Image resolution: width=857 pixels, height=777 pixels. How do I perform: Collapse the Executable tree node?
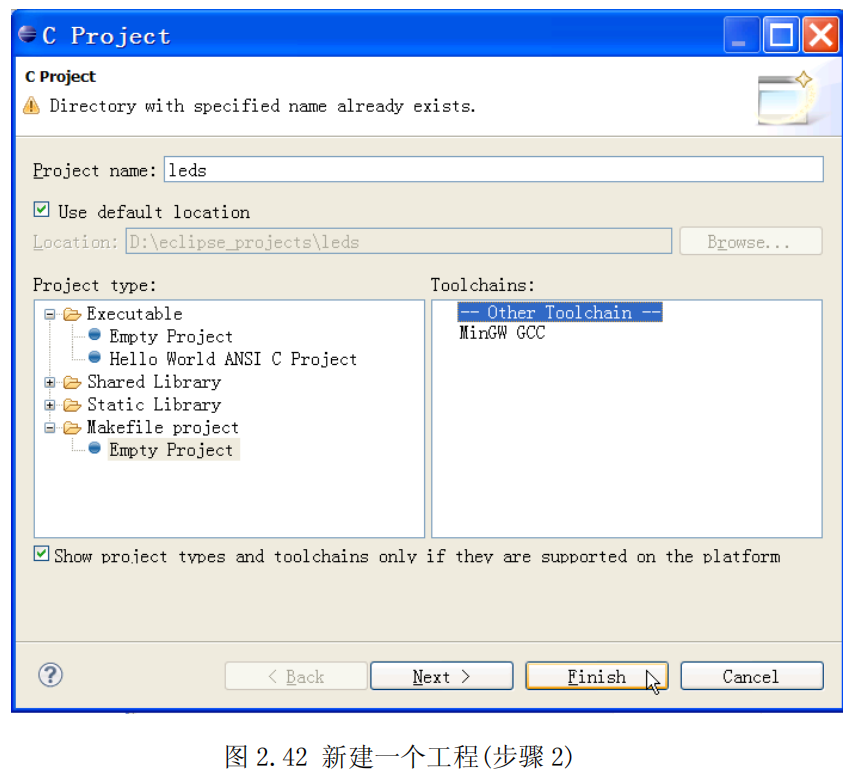(x=50, y=313)
